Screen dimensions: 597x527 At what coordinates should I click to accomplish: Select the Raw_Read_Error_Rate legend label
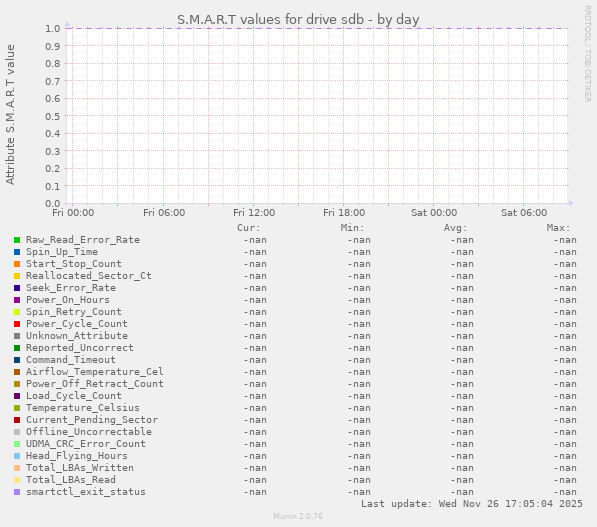83,240
